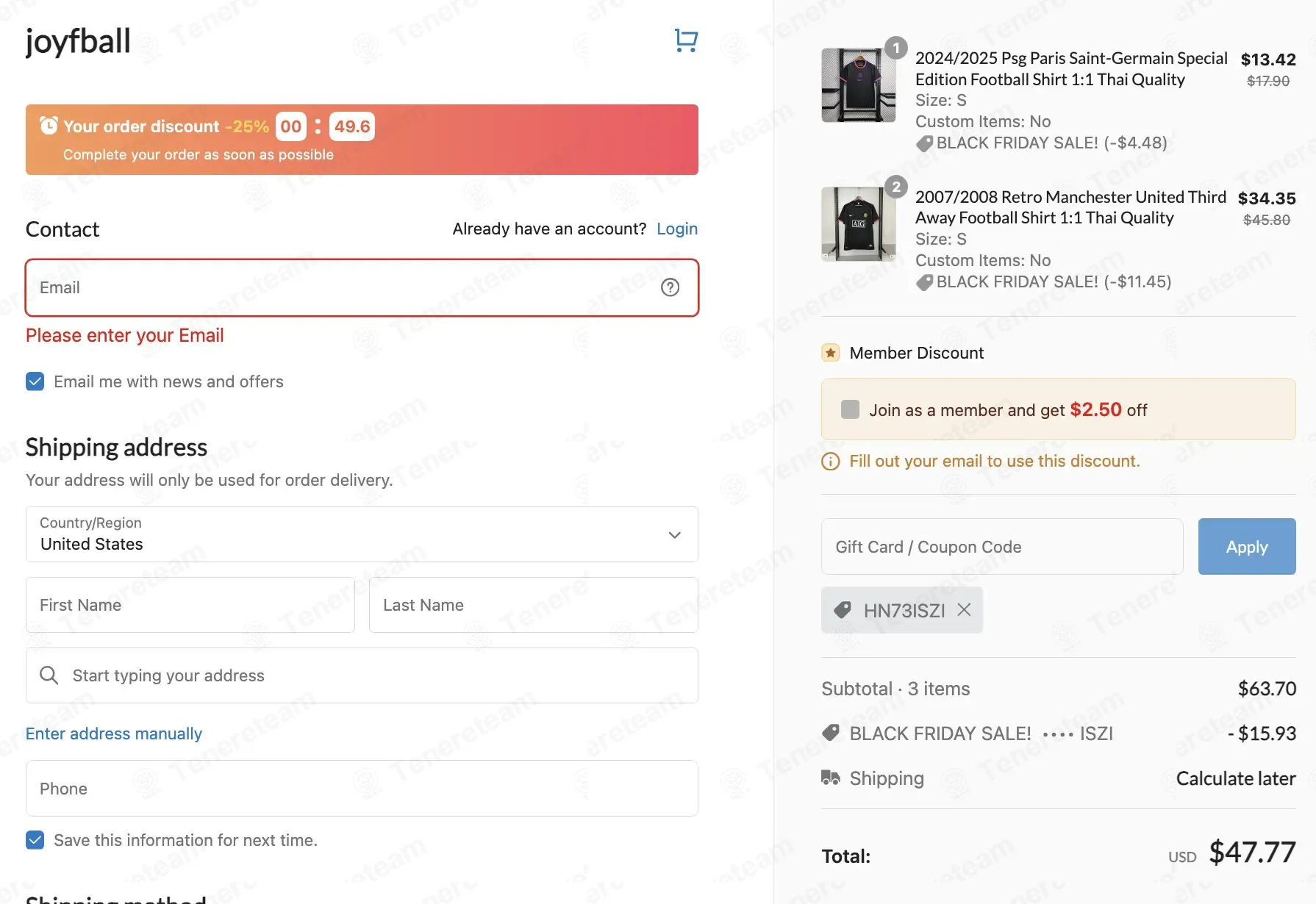Click the tag icon in discount summary row
The height and width of the screenshot is (904, 1316).
(x=831, y=733)
